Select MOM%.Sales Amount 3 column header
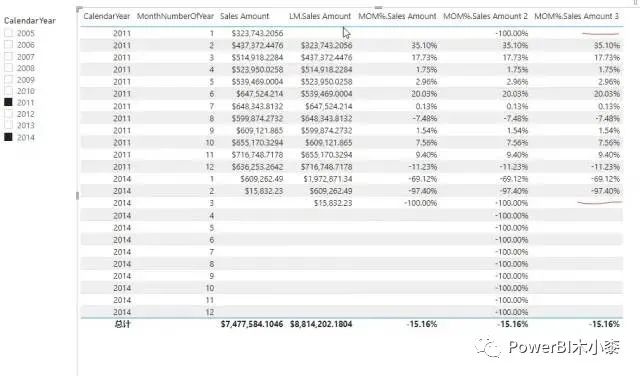The width and height of the screenshot is (640, 376). (x=576, y=16)
